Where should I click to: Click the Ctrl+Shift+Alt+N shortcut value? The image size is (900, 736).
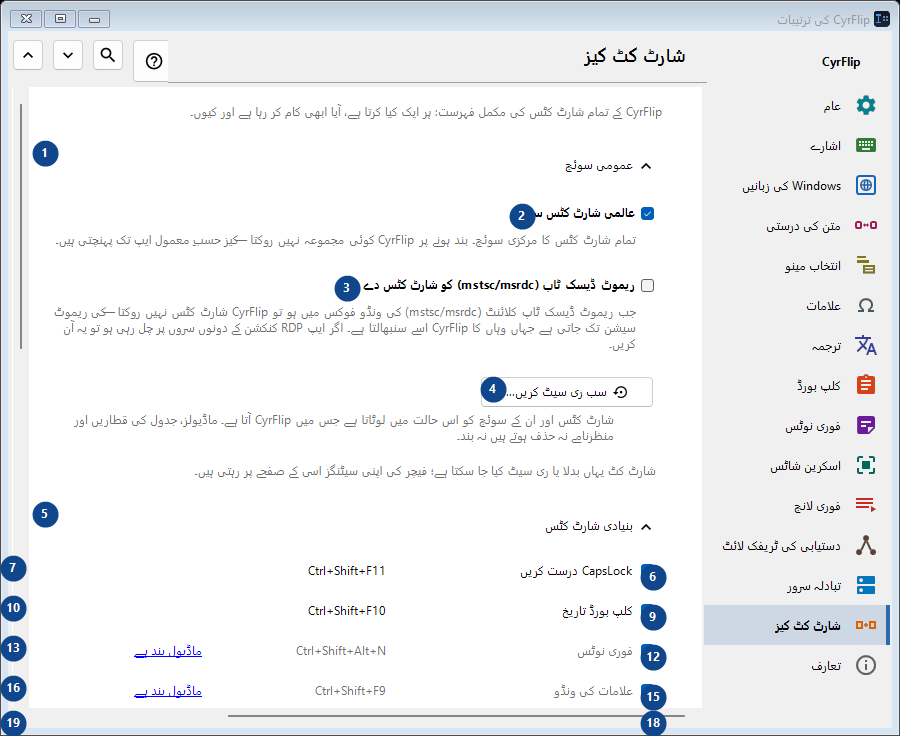[341, 651]
